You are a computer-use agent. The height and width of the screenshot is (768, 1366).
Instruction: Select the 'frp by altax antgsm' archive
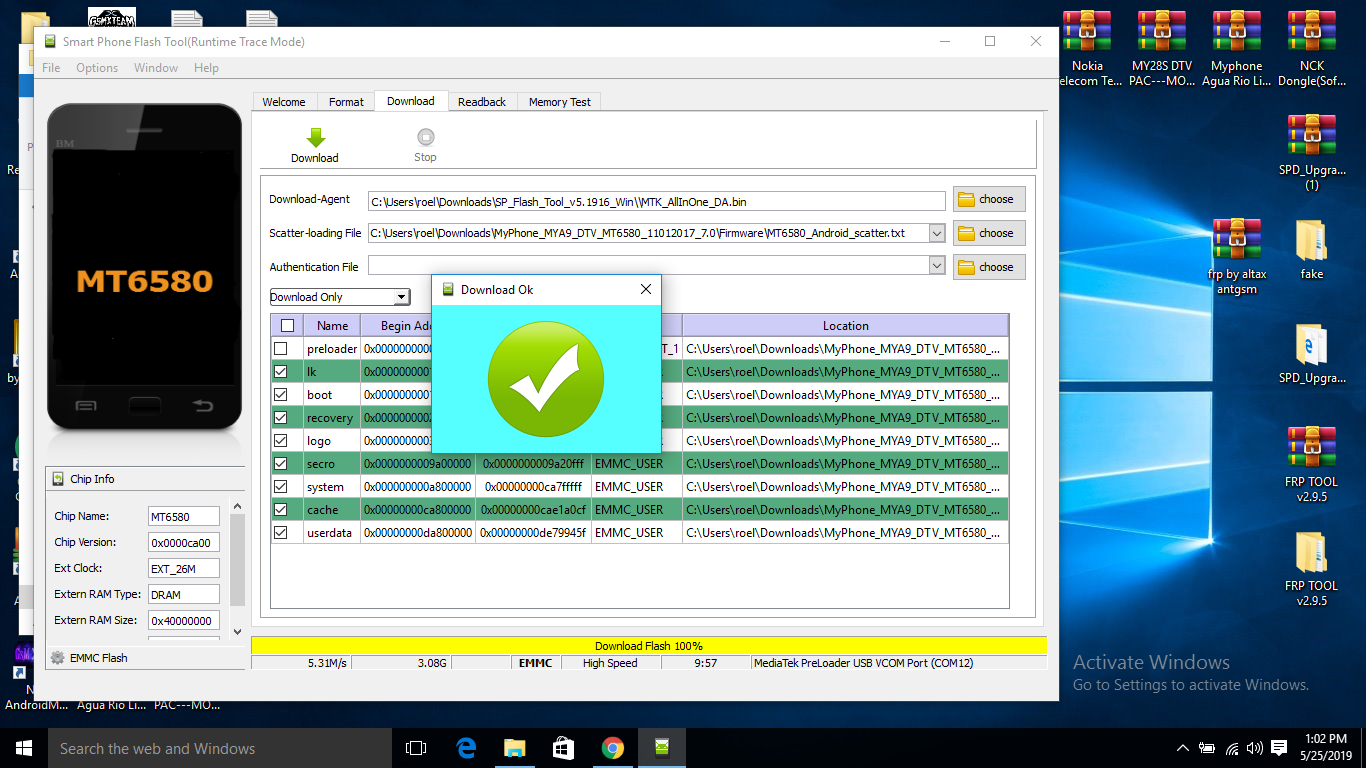pos(1236,241)
